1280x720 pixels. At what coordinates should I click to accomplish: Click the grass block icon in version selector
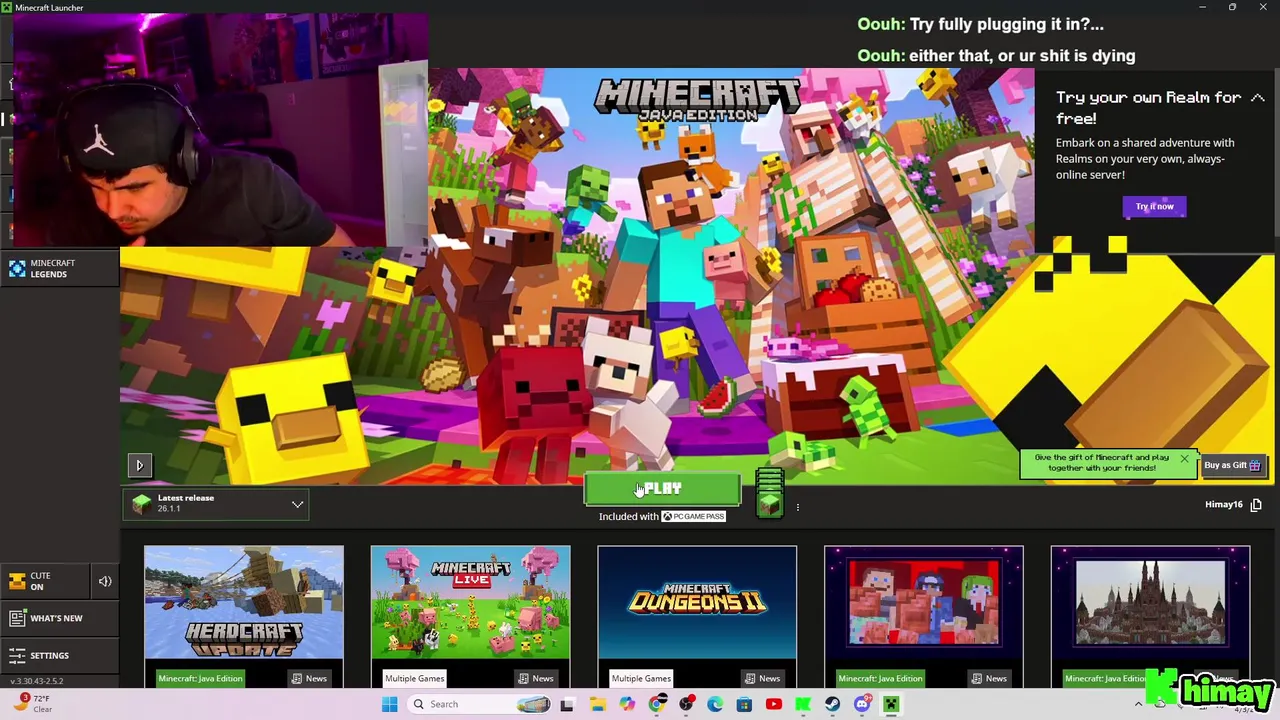(x=141, y=505)
